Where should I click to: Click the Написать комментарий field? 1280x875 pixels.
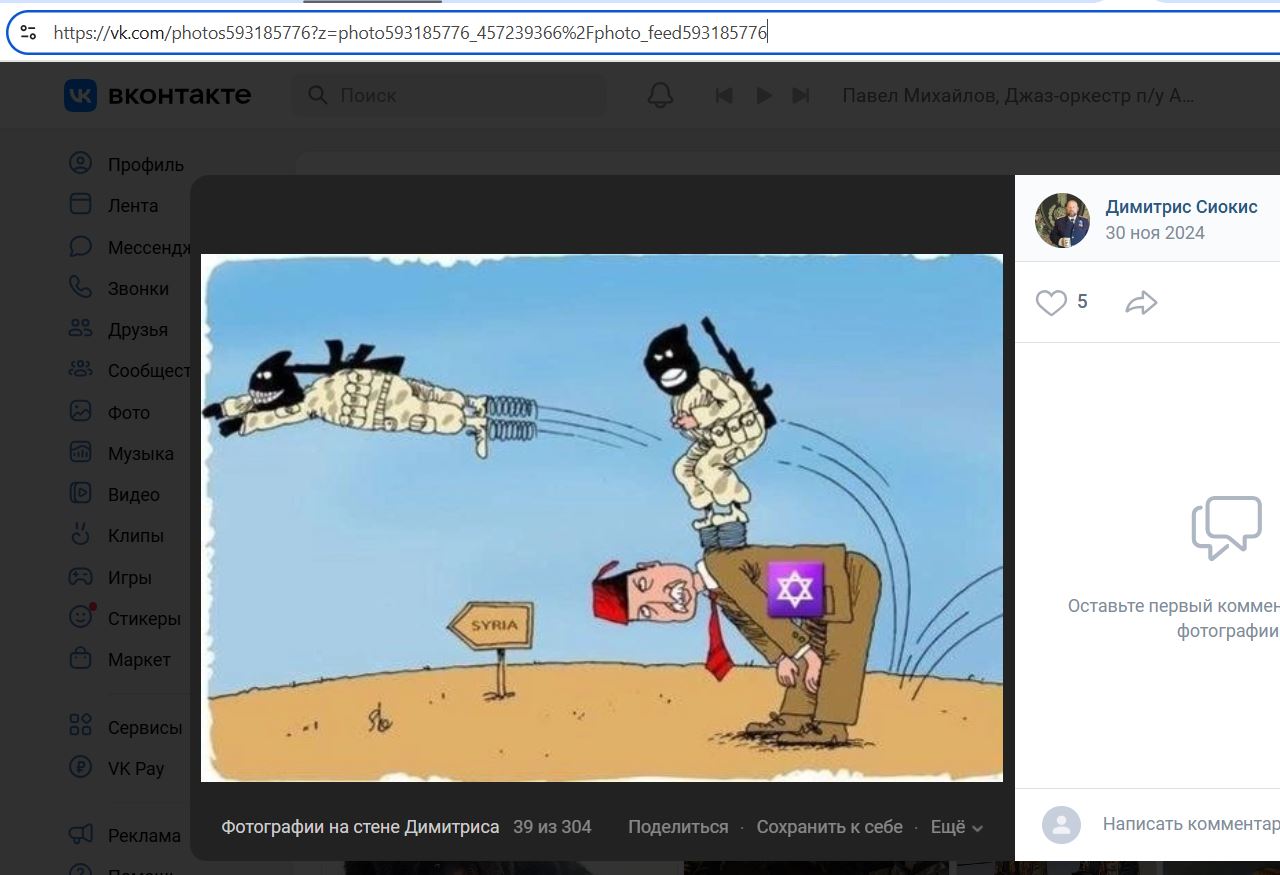1190,824
